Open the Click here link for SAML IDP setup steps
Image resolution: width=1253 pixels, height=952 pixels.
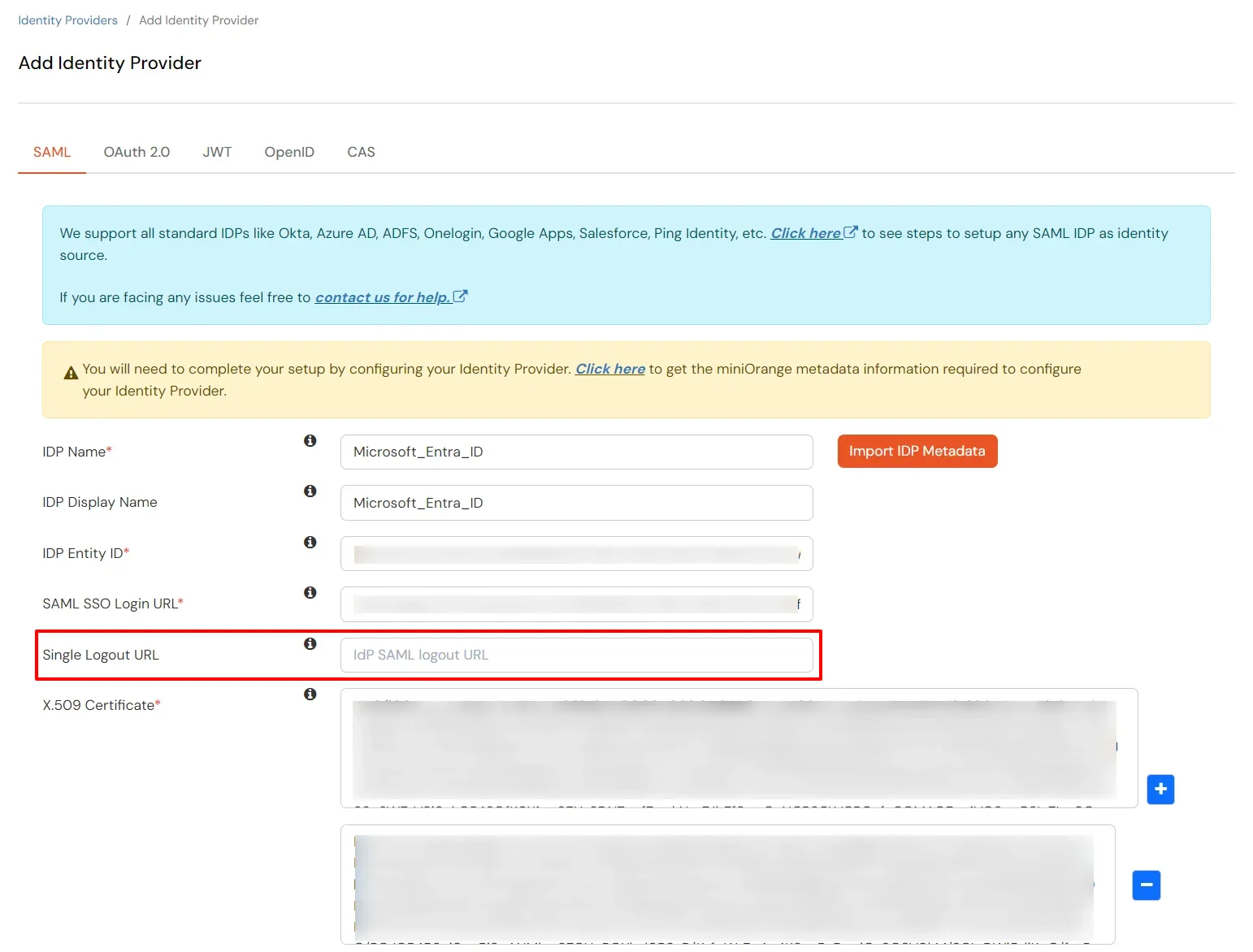click(x=806, y=233)
